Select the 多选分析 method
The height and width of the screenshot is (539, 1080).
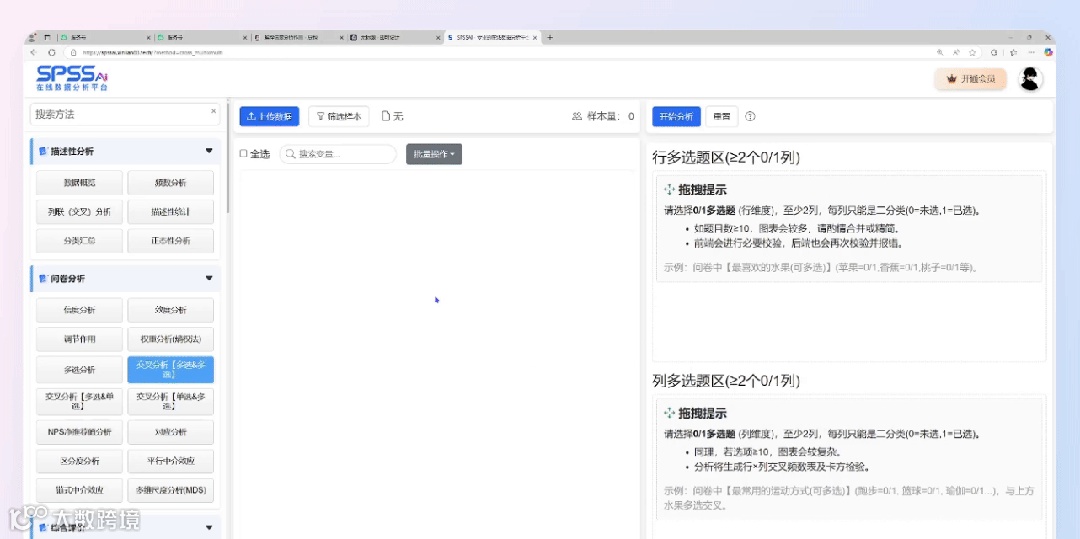pyautogui.click(x=79, y=370)
